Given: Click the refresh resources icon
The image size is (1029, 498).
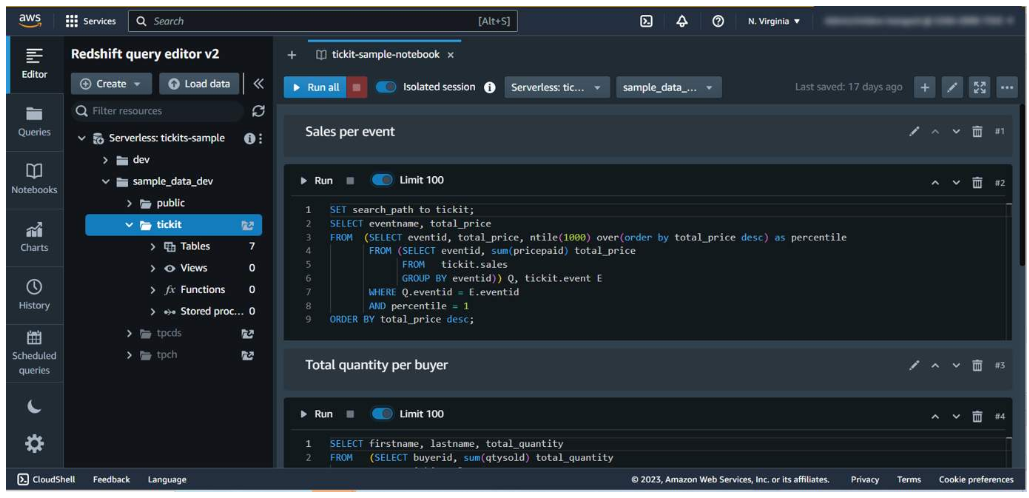Looking at the screenshot, I should [258, 111].
